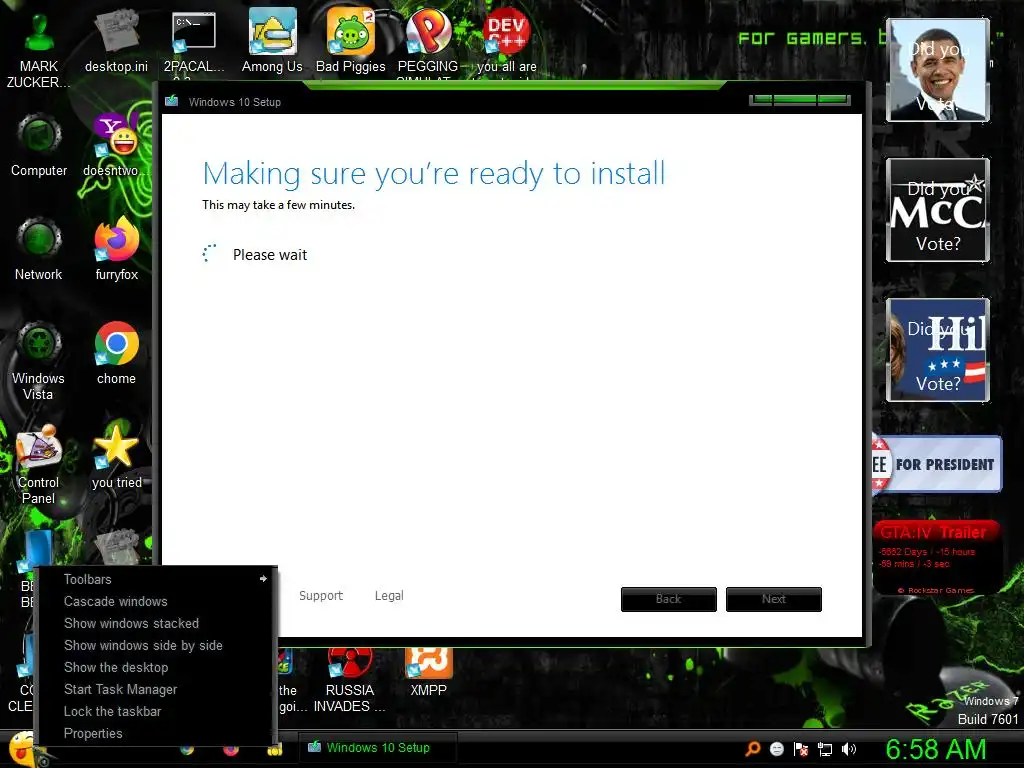Open the RUSSIA INVADES desktop shortcut
This screenshot has height=768, width=1024.
coord(349,680)
